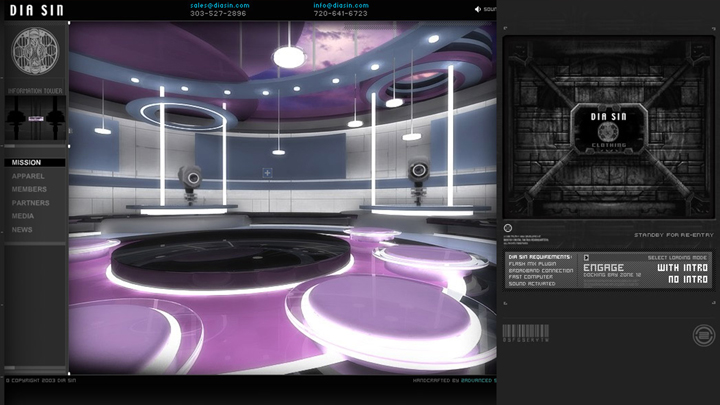Screen dimensions: 720x405
Task: Go to the MEMBERS page
Action: [x=29, y=189]
